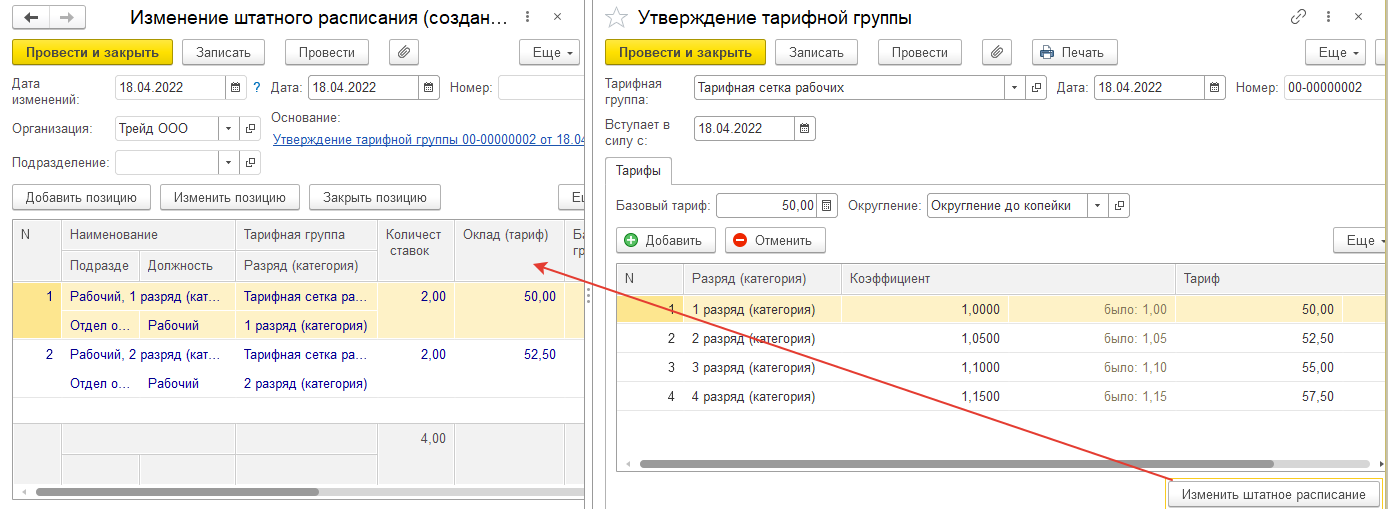Click question mark help icon near Дата
Viewport: 1388px width, 509px height.
257,87
